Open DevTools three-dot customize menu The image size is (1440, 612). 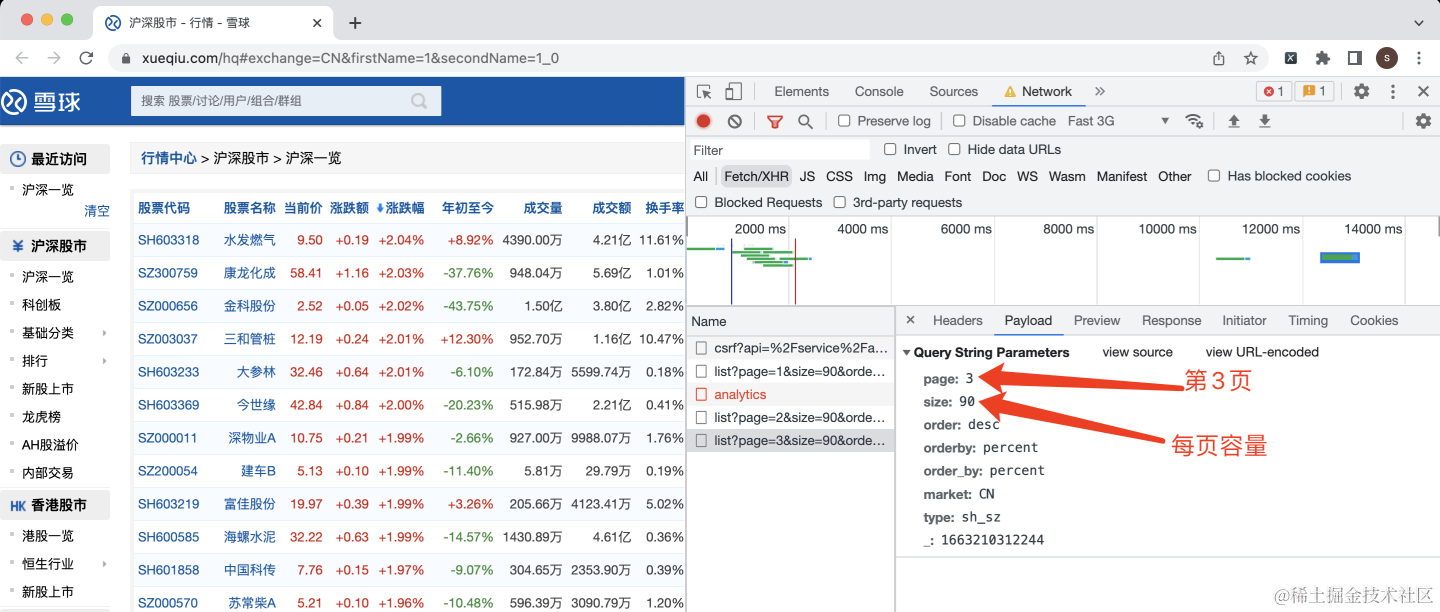[1392, 91]
